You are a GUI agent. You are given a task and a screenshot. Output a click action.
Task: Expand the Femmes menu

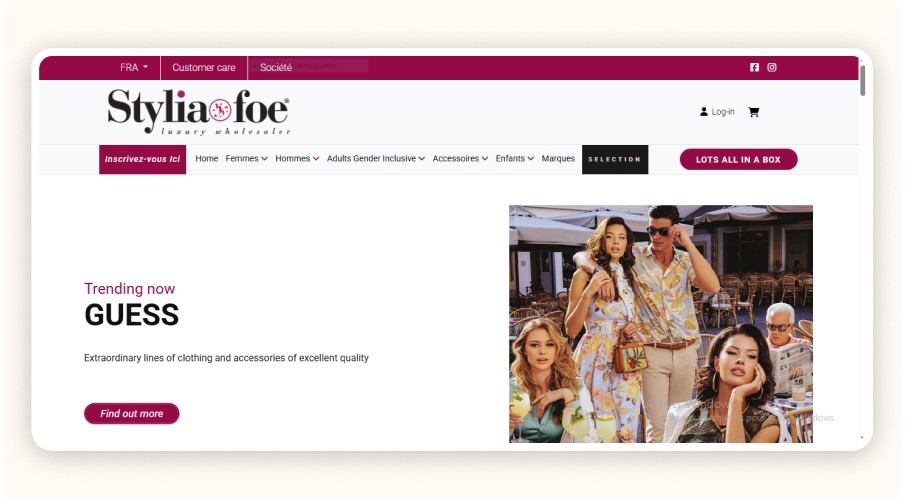[x=246, y=159]
